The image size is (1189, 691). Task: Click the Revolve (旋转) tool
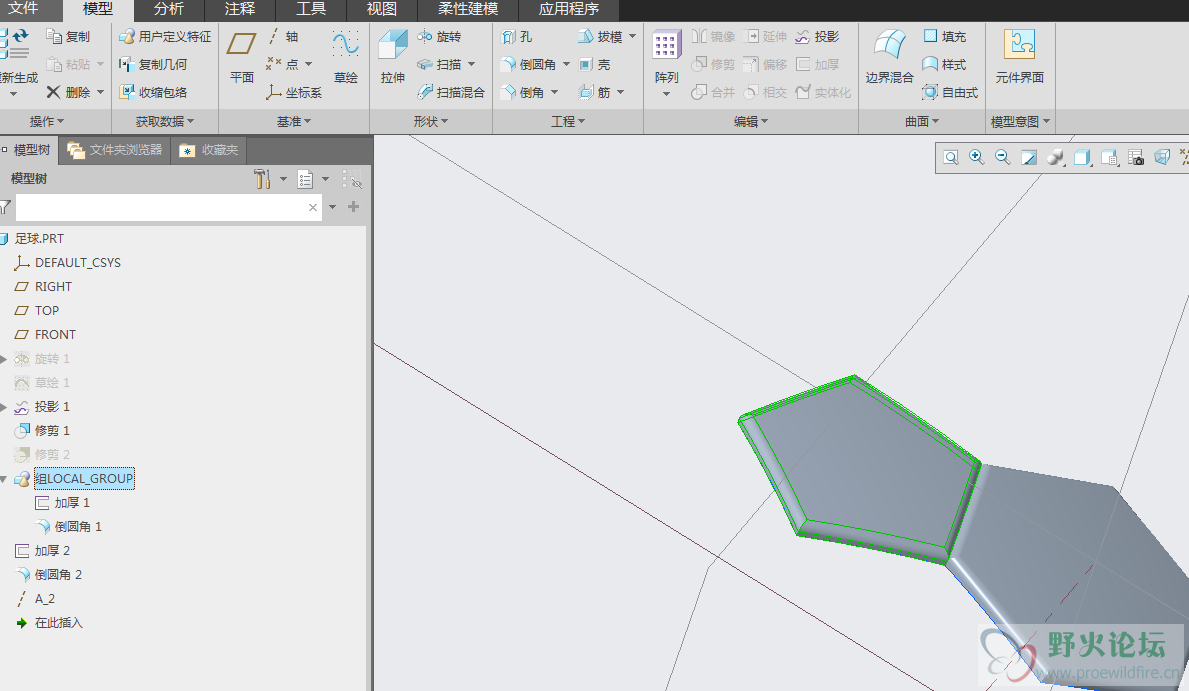click(x=439, y=36)
